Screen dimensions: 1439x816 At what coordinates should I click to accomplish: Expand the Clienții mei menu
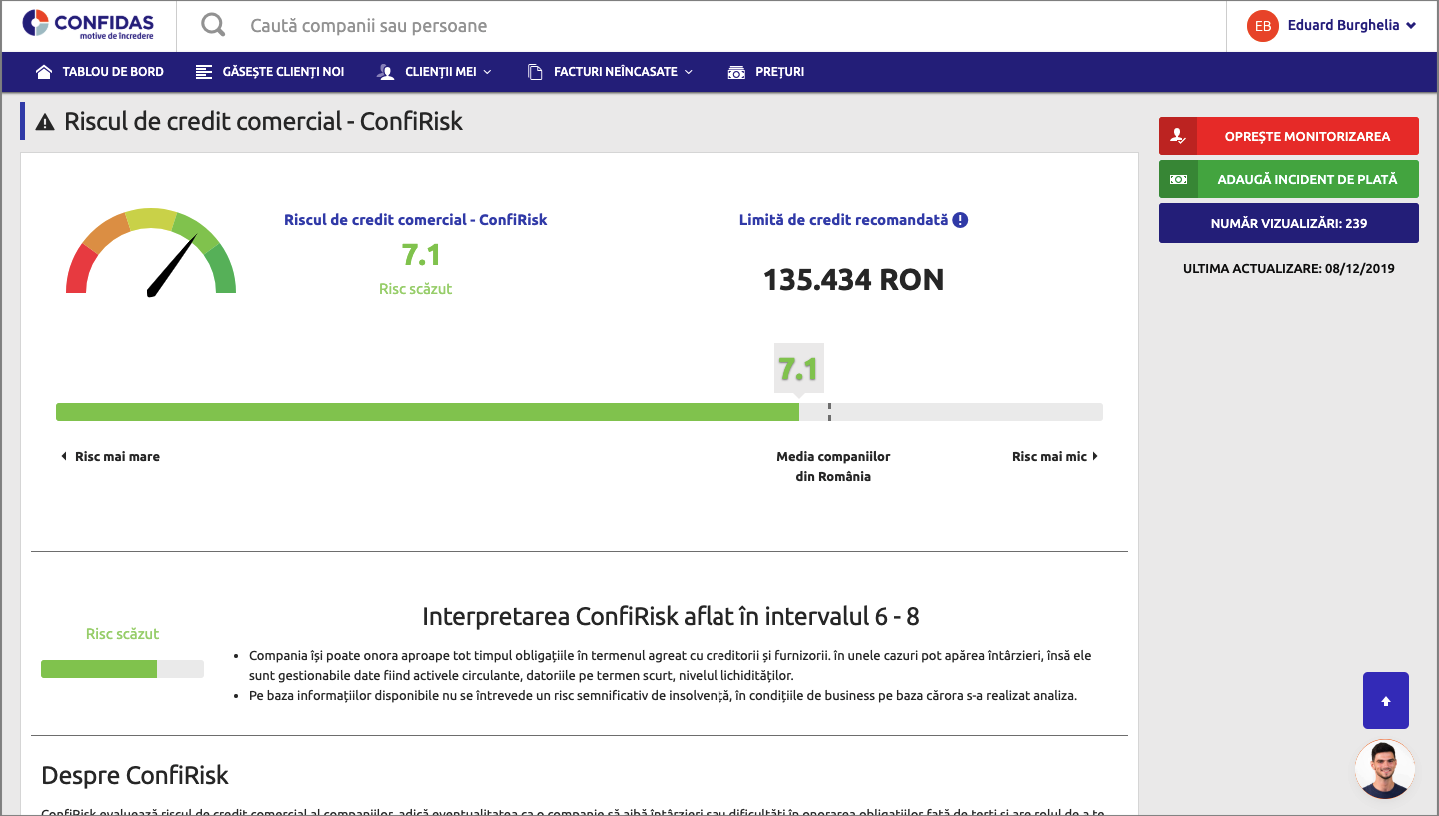point(448,72)
